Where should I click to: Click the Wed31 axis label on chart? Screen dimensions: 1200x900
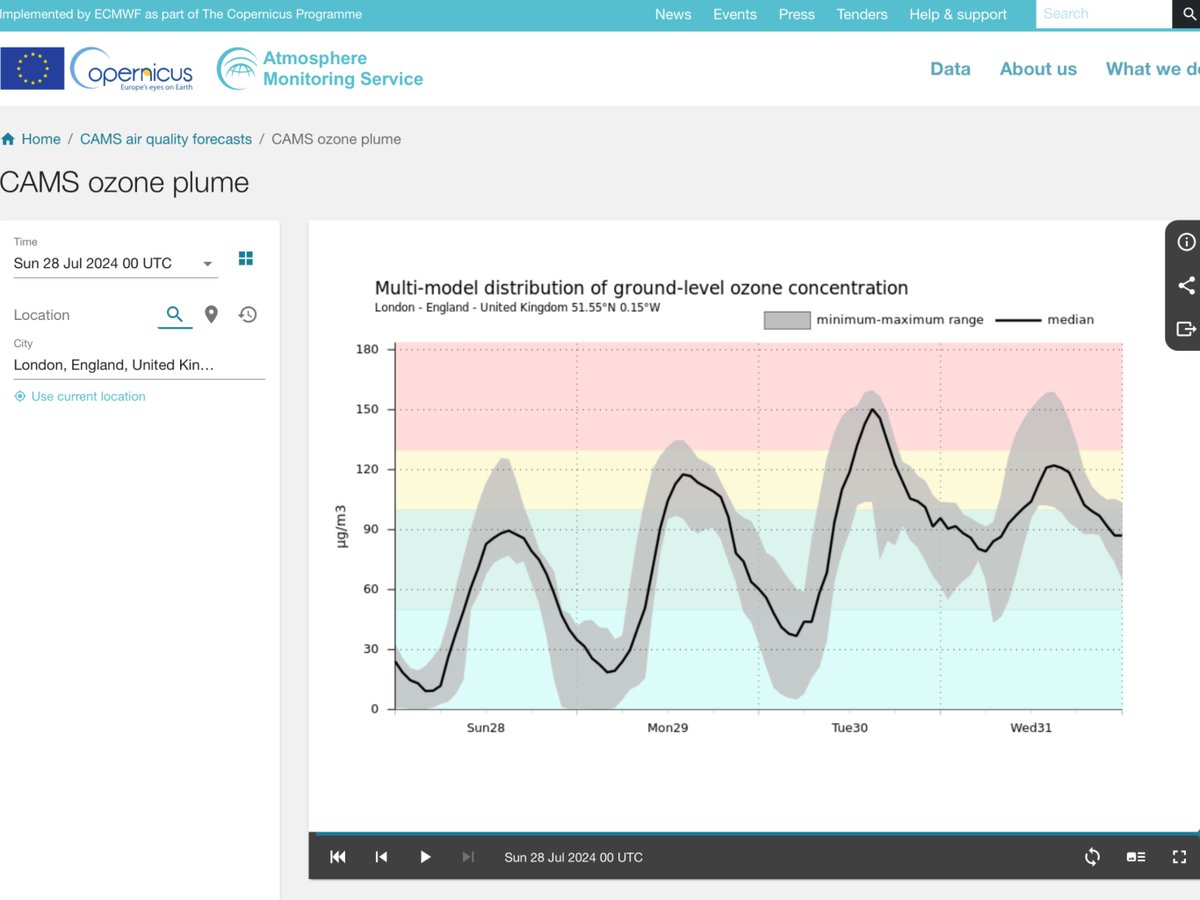tap(1031, 728)
